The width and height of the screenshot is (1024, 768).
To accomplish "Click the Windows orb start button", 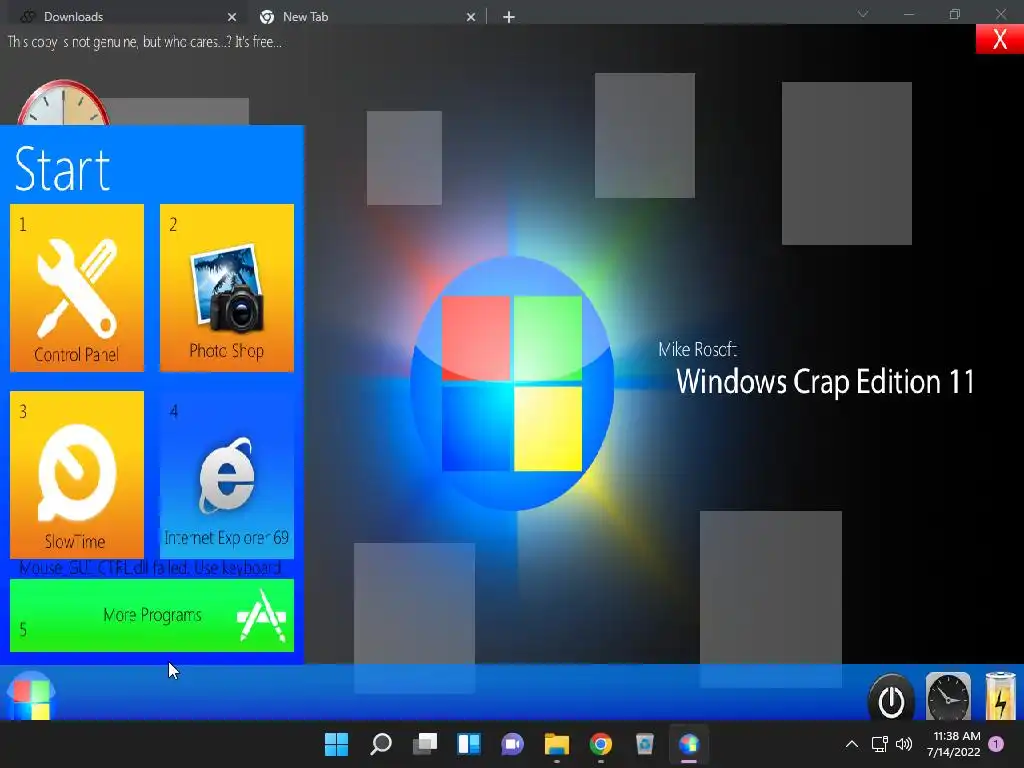I will pyautogui.click(x=31, y=696).
